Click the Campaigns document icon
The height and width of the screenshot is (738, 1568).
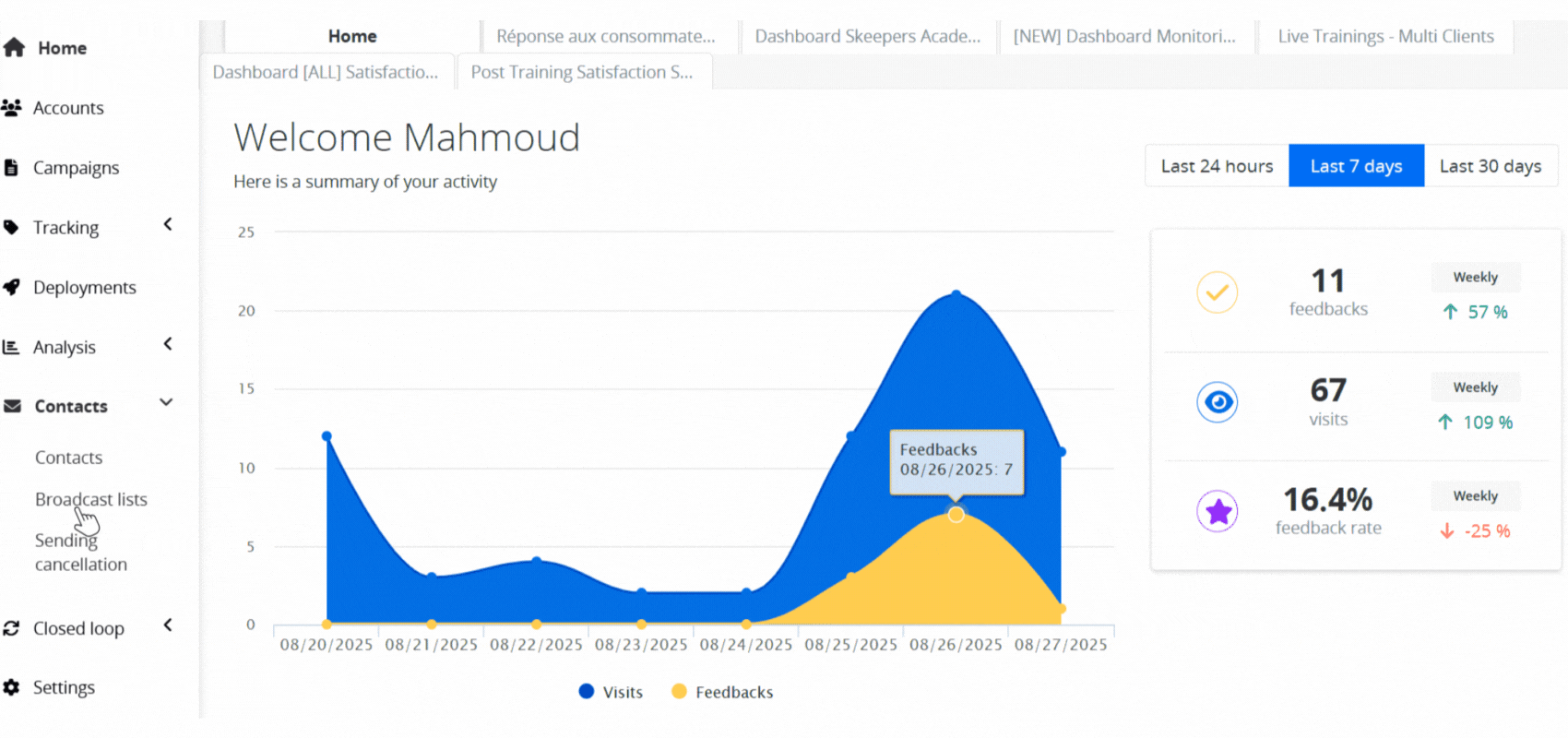point(11,168)
